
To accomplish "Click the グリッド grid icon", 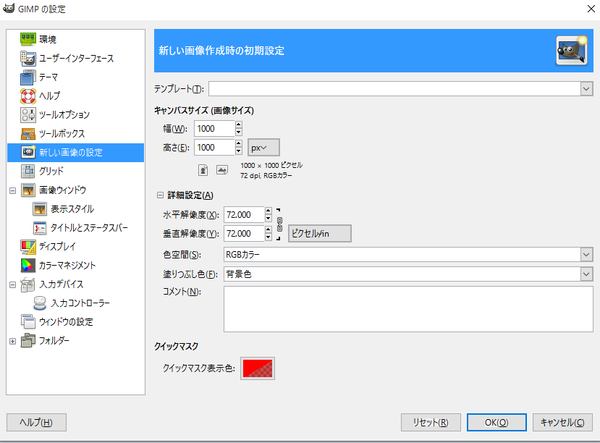I will click(28, 171).
